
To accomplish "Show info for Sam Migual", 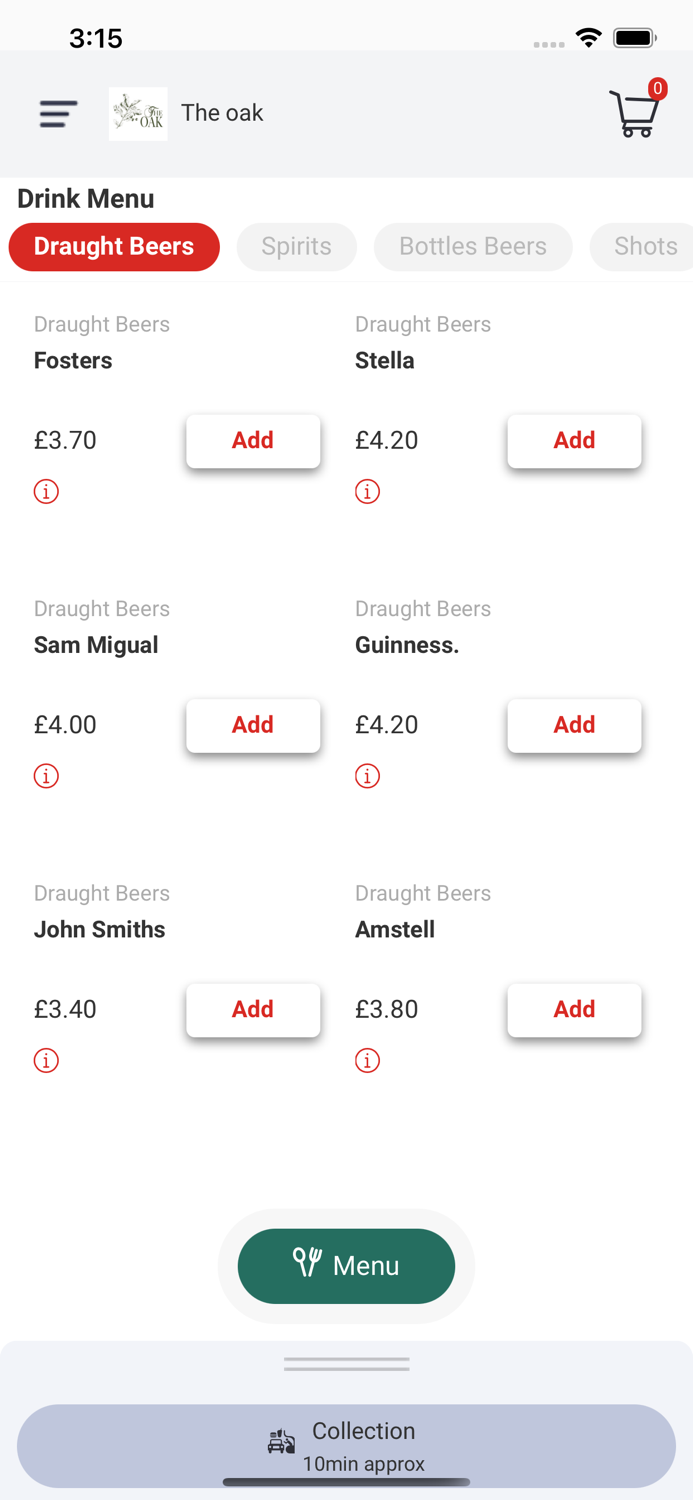I will click(x=46, y=776).
